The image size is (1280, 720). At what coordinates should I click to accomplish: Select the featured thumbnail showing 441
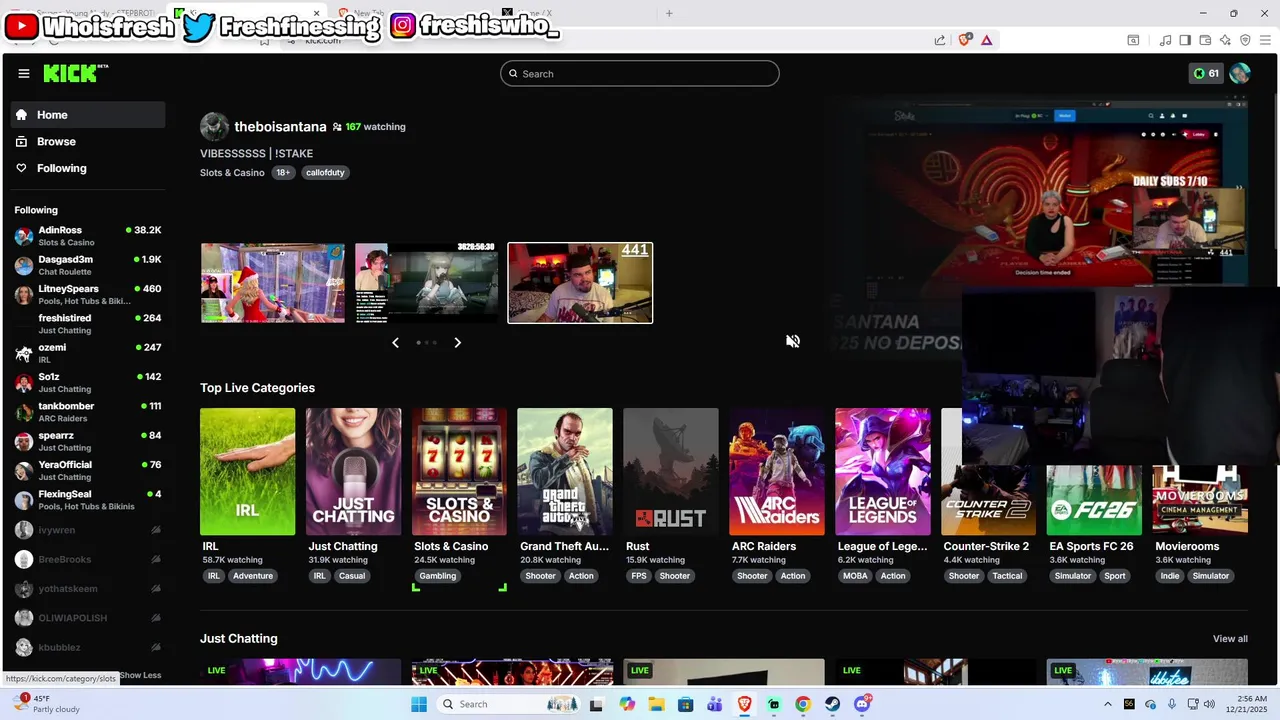click(580, 283)
